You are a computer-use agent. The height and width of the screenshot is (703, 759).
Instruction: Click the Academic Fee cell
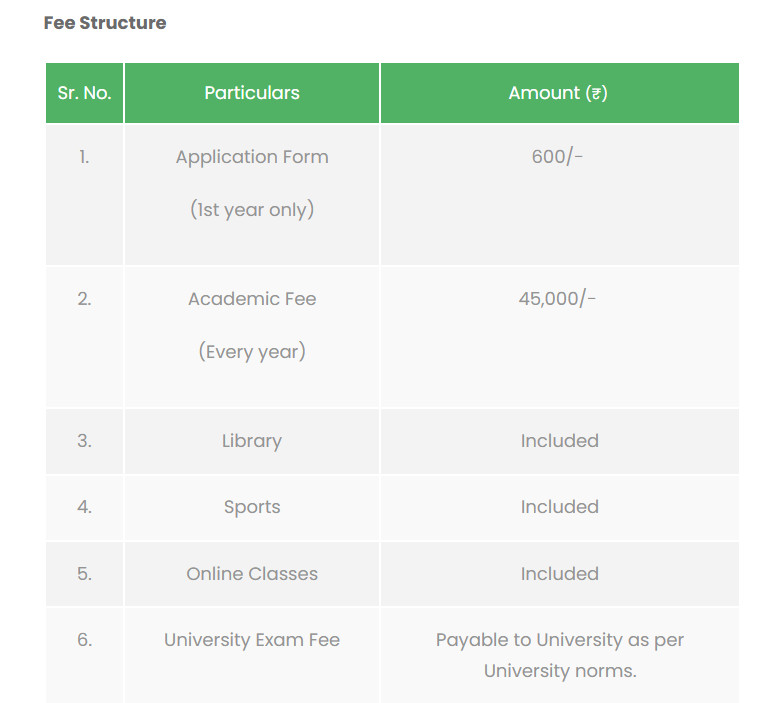(x=252, y=299)
